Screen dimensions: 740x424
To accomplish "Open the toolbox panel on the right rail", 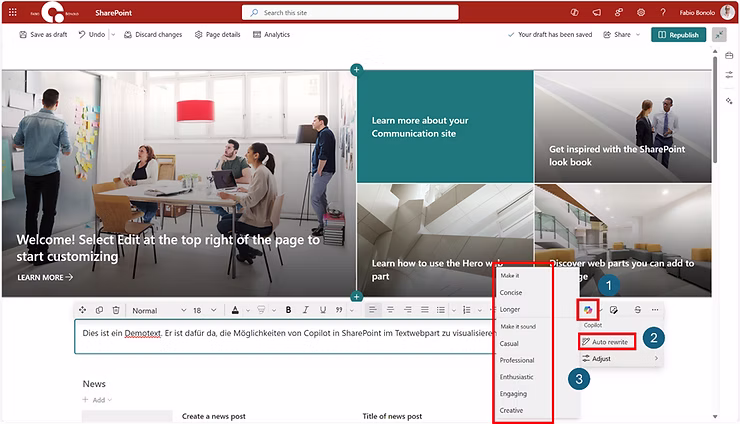I will (x=729, y=55).
